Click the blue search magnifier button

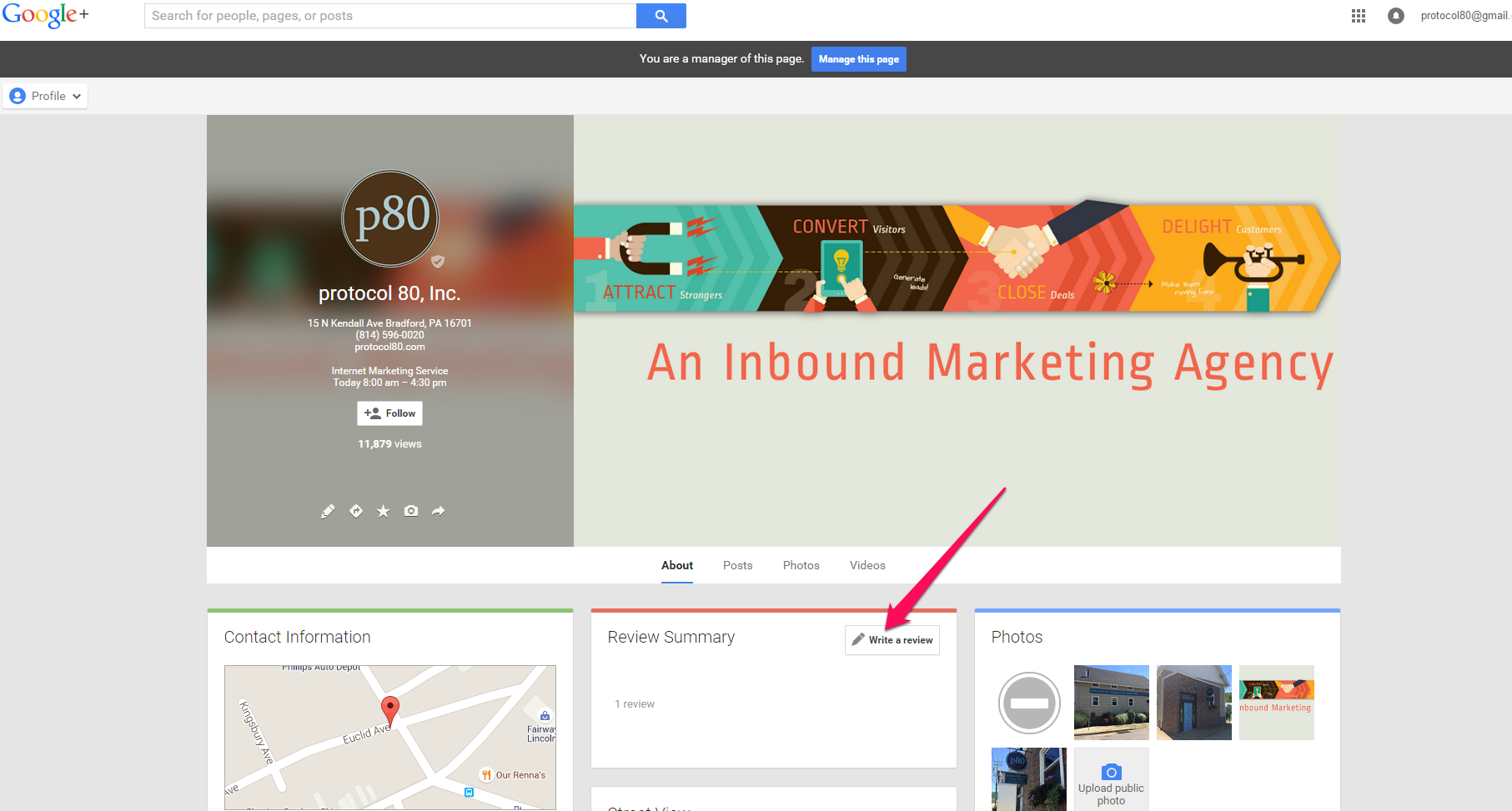pyautogui.click(x=661, y=16)
